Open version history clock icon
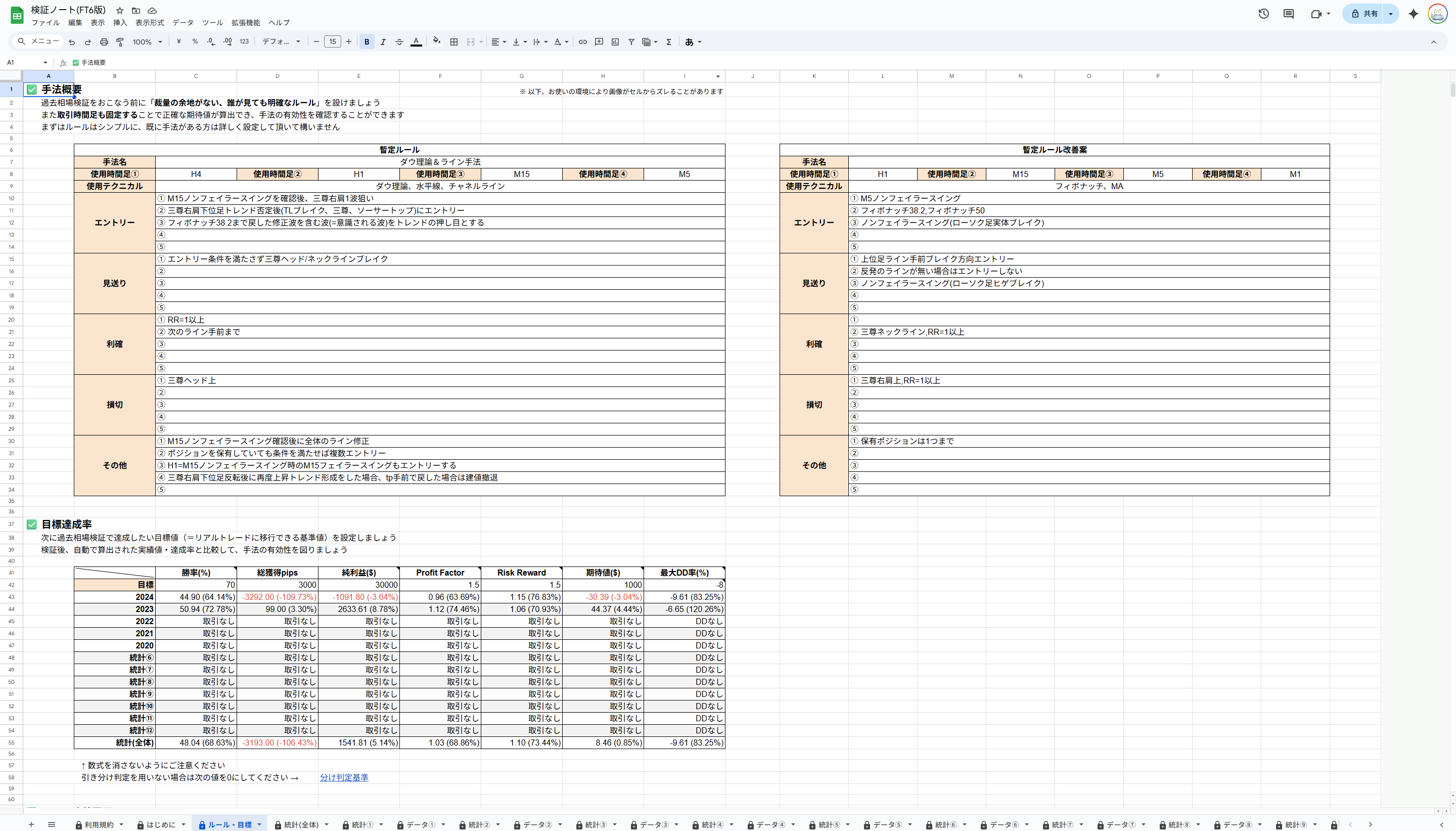Screen dimensions: 1456x831 pos(1263,14)
